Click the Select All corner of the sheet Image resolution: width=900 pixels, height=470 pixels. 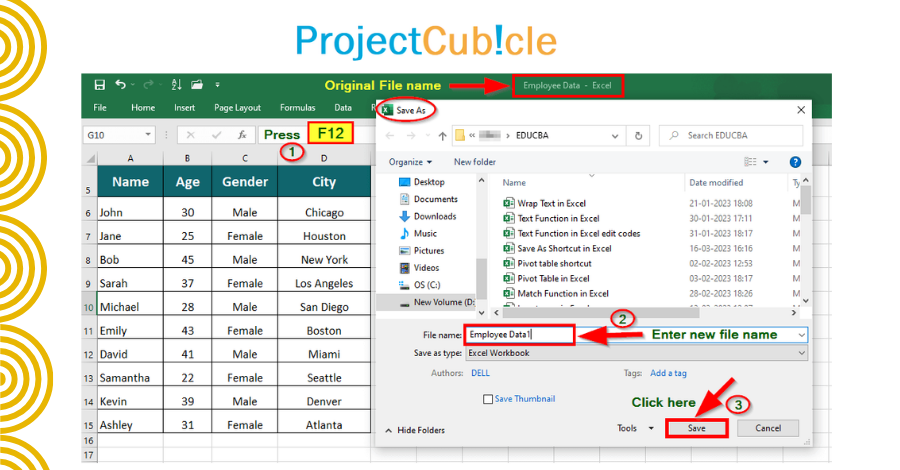(90, 158)
